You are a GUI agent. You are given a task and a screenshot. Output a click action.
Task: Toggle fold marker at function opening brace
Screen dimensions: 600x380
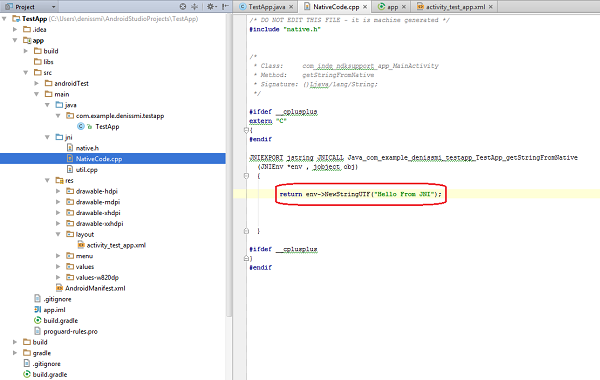pos(246,176)
